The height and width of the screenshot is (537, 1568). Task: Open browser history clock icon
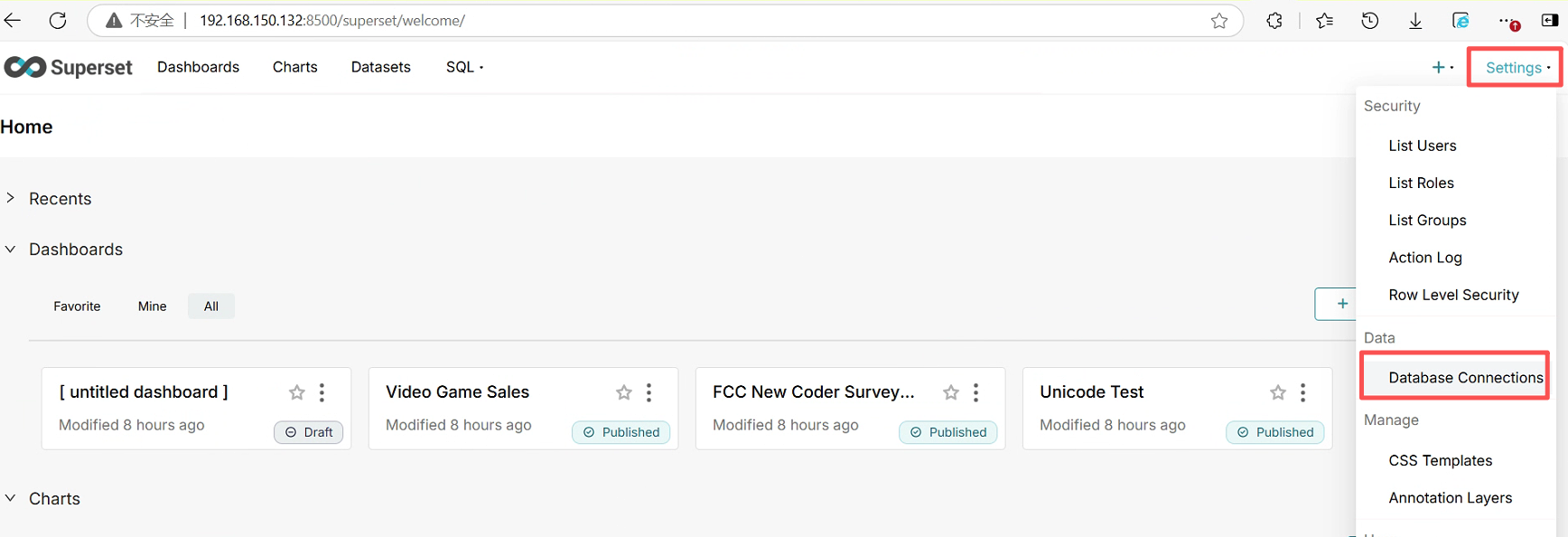[x=1369, y=21]
